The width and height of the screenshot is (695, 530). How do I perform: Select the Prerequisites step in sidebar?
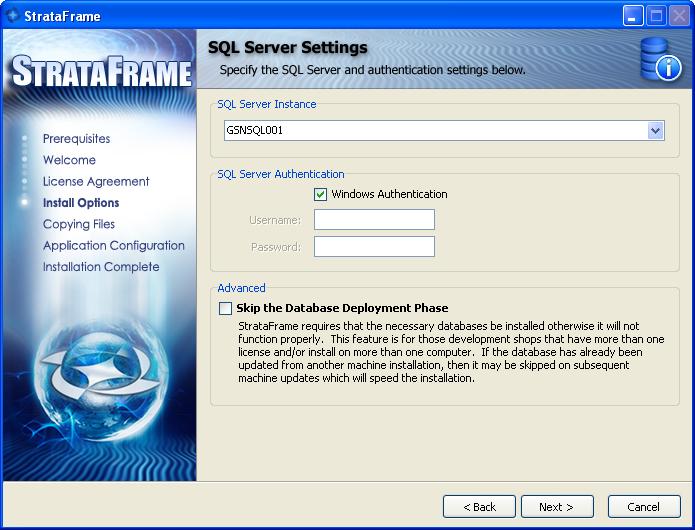click(x=76, y=139)
